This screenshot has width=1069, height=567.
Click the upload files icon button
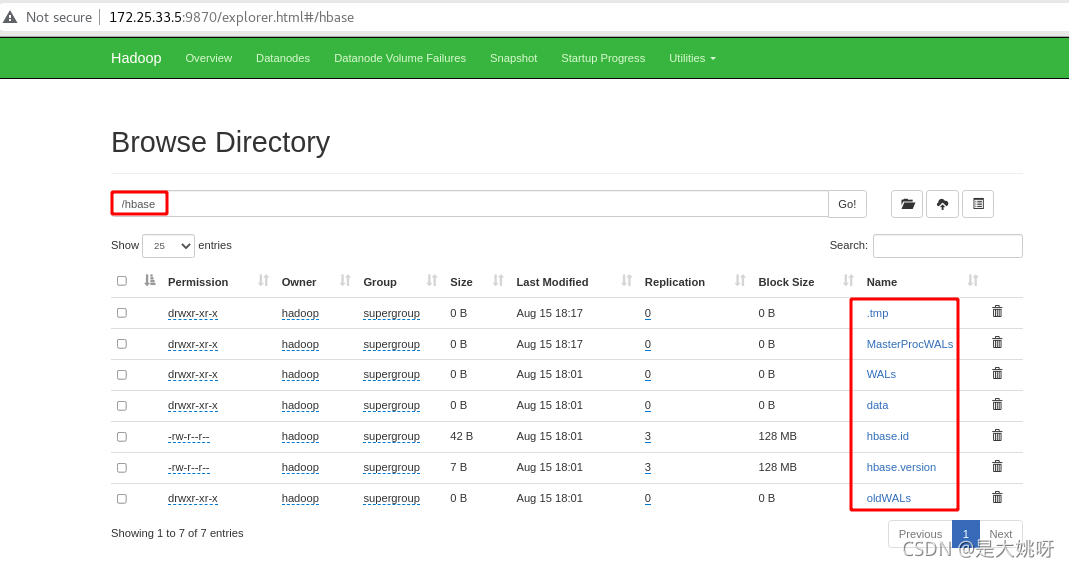[x=942, y=204]
